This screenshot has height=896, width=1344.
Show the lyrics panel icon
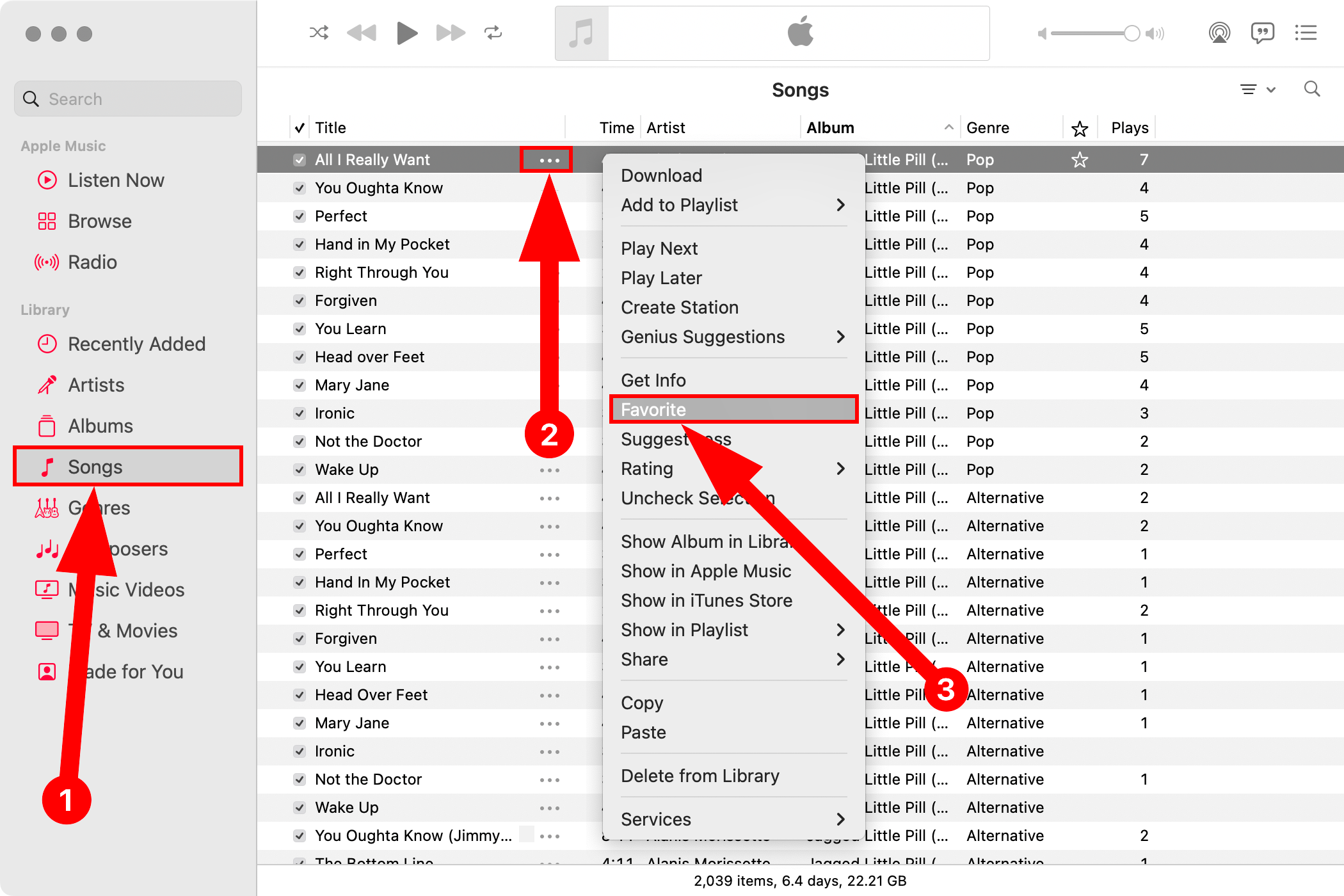pyautogui.click(x=1263, y=33)
